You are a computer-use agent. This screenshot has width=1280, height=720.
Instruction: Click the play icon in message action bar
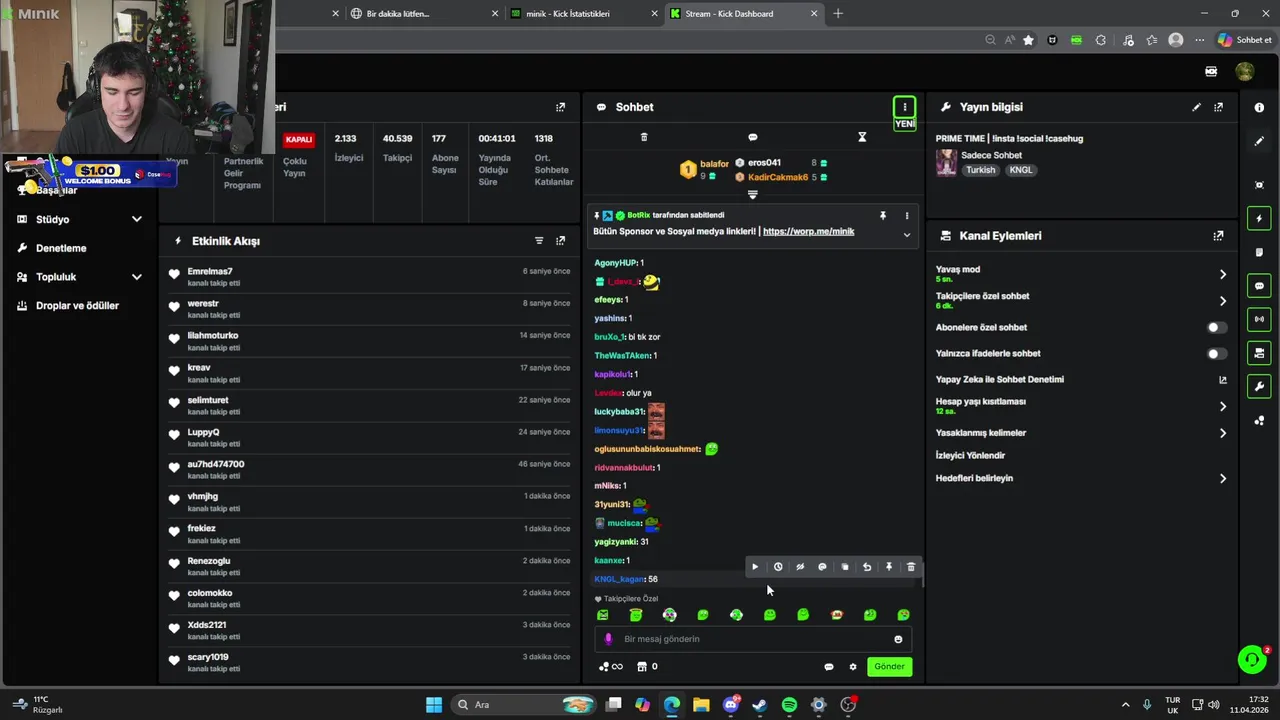pyautogui.click(x=755, y=567)
